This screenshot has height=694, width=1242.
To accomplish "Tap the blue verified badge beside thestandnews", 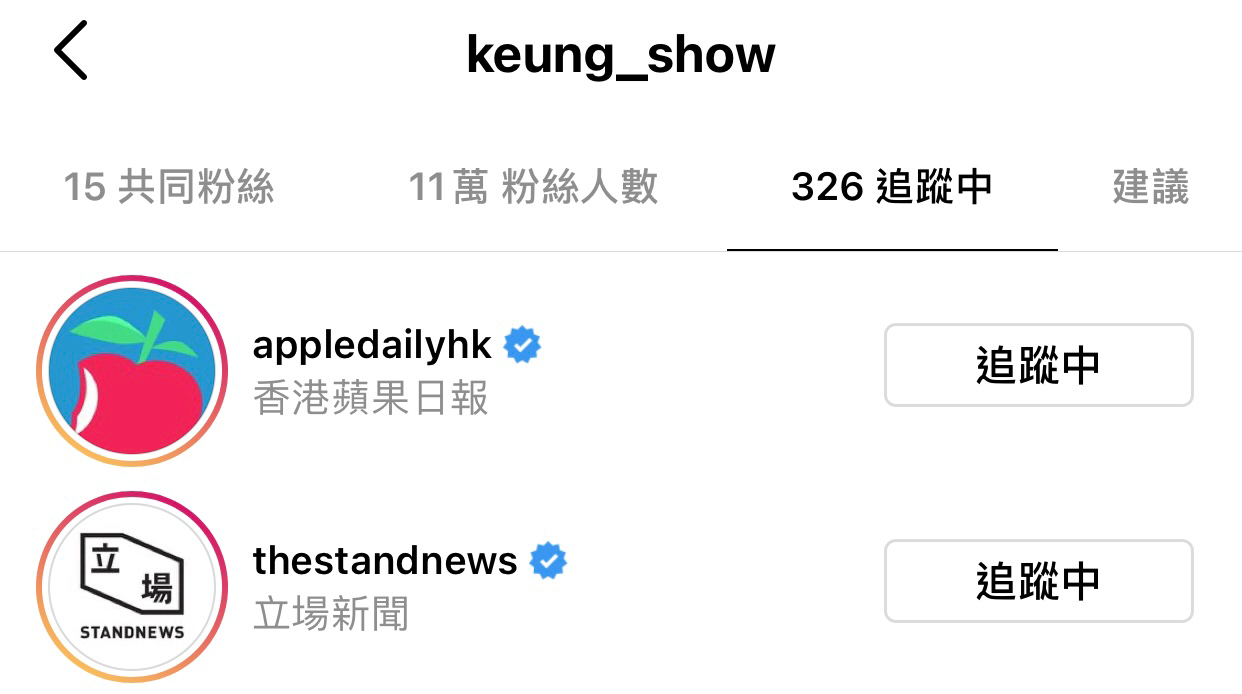I will [x=547, y=561].
